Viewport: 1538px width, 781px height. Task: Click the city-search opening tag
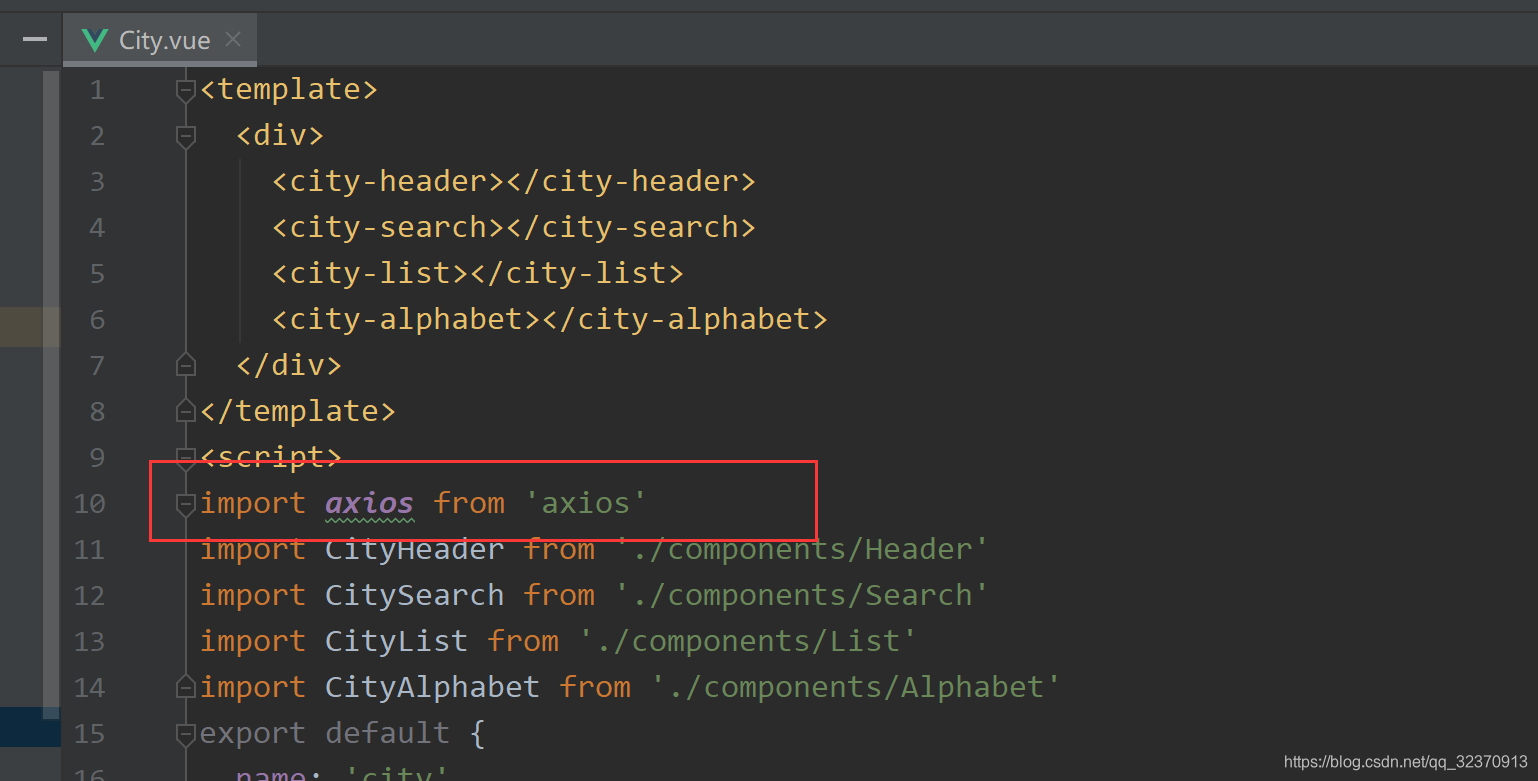(388, 227)
